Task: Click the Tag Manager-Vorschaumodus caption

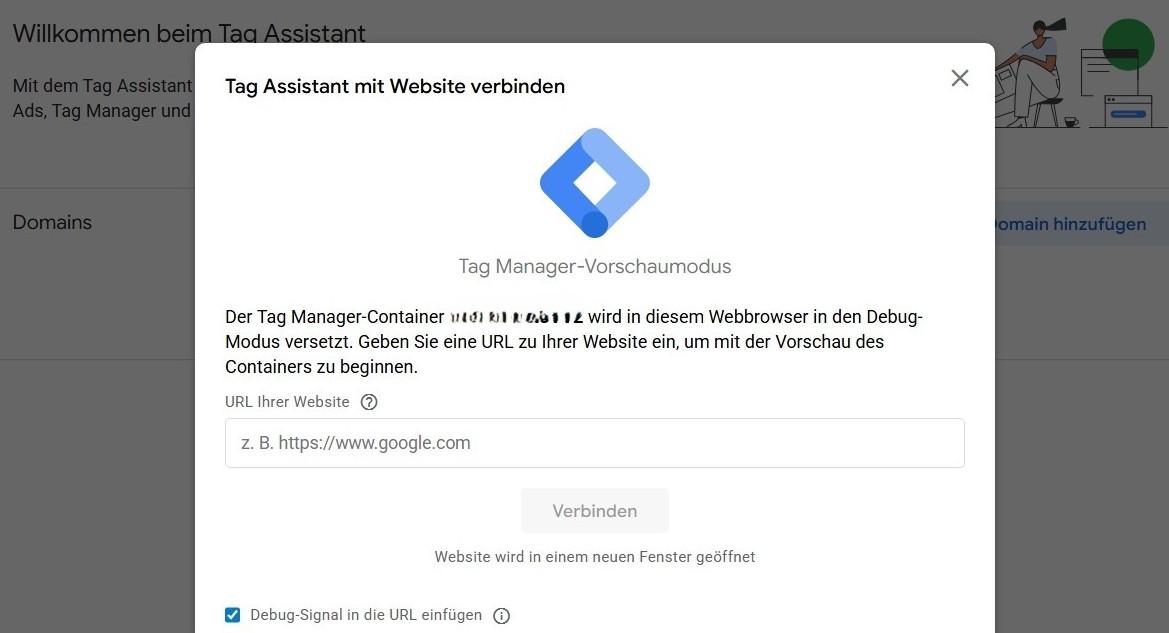Action: (x=595, y=267)
